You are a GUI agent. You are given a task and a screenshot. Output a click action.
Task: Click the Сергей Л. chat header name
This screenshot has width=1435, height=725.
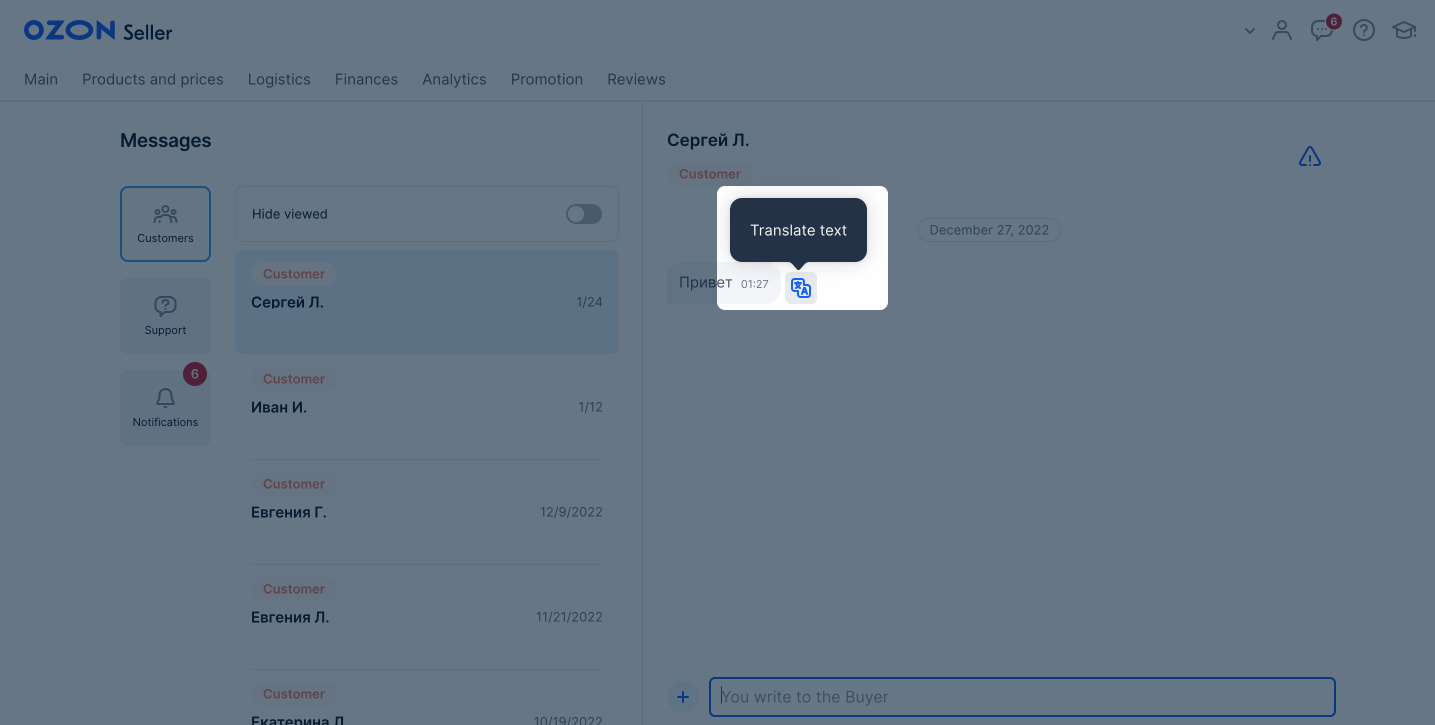(x=708, y=140)
